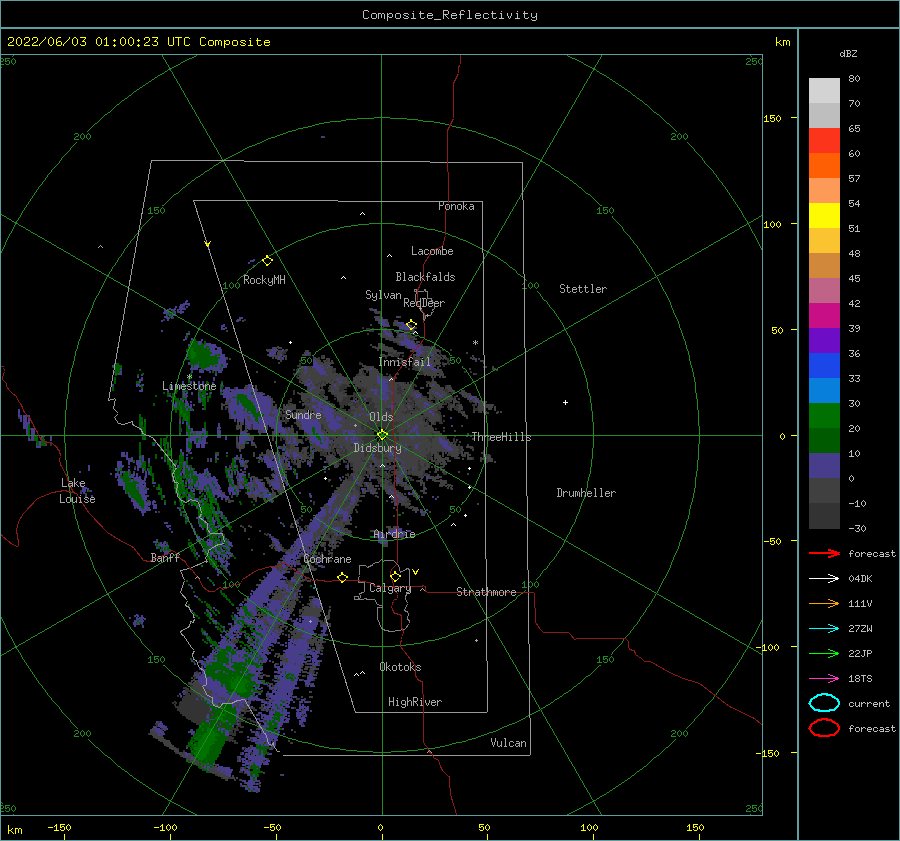
Task: Click the white 04DK arrow icon
Action: (824, 579)
